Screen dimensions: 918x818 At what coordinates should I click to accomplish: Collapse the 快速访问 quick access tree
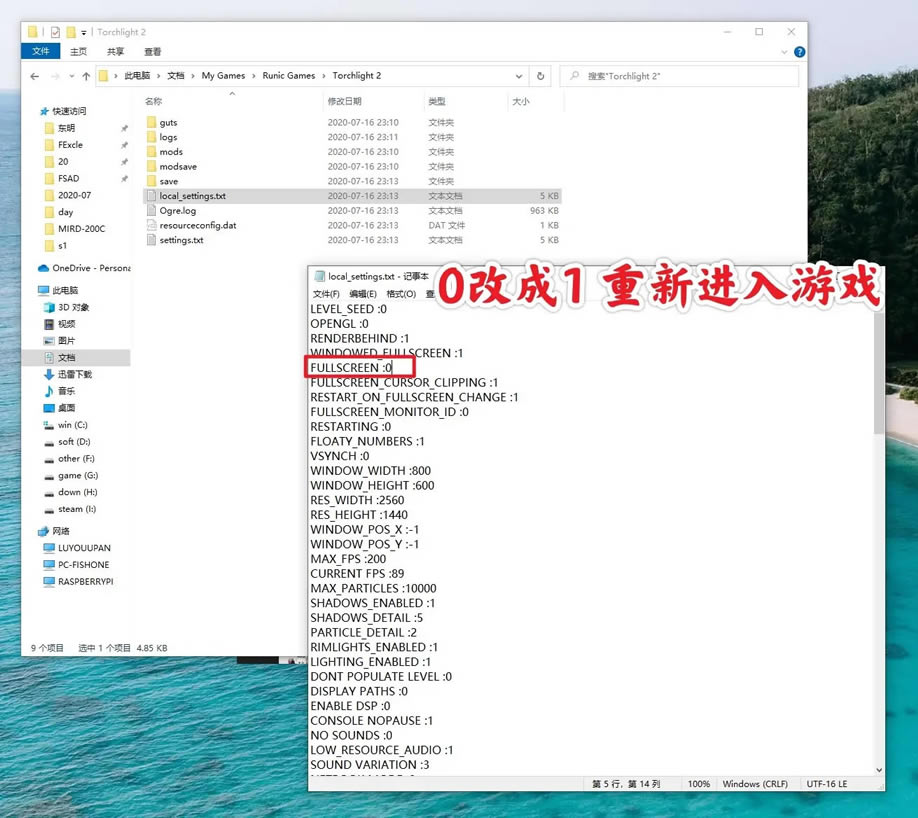point(31,111)
